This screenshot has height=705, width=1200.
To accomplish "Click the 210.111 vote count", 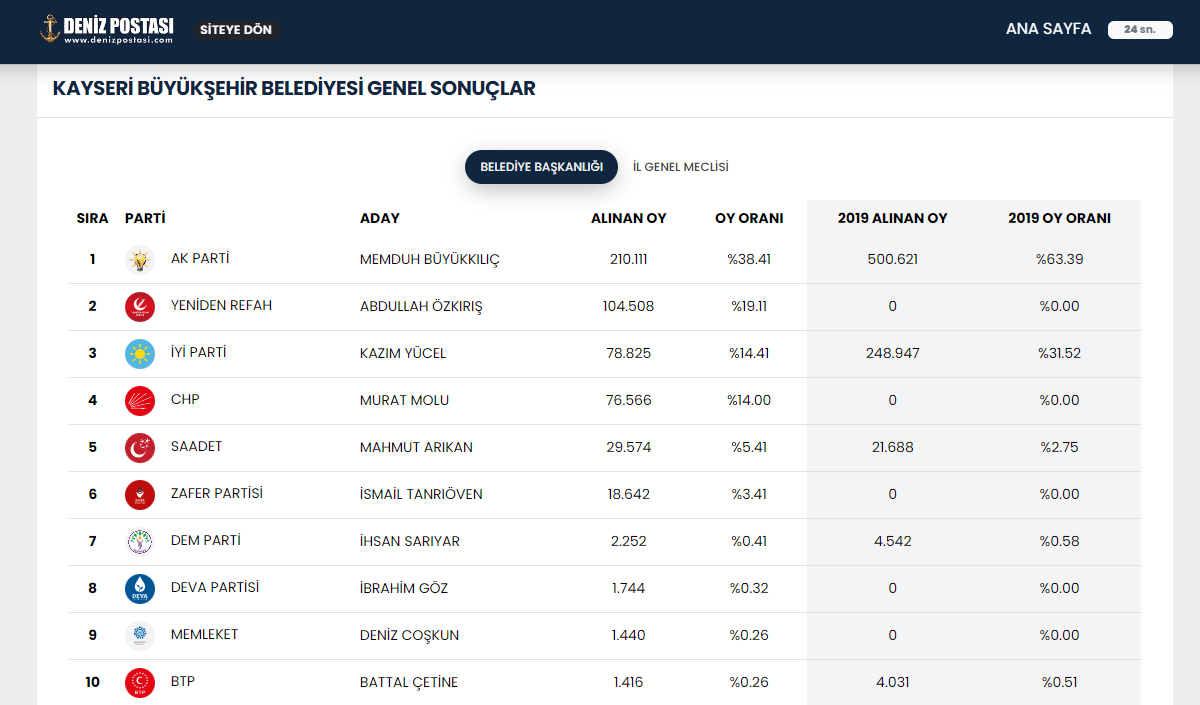I will (629, 259).
